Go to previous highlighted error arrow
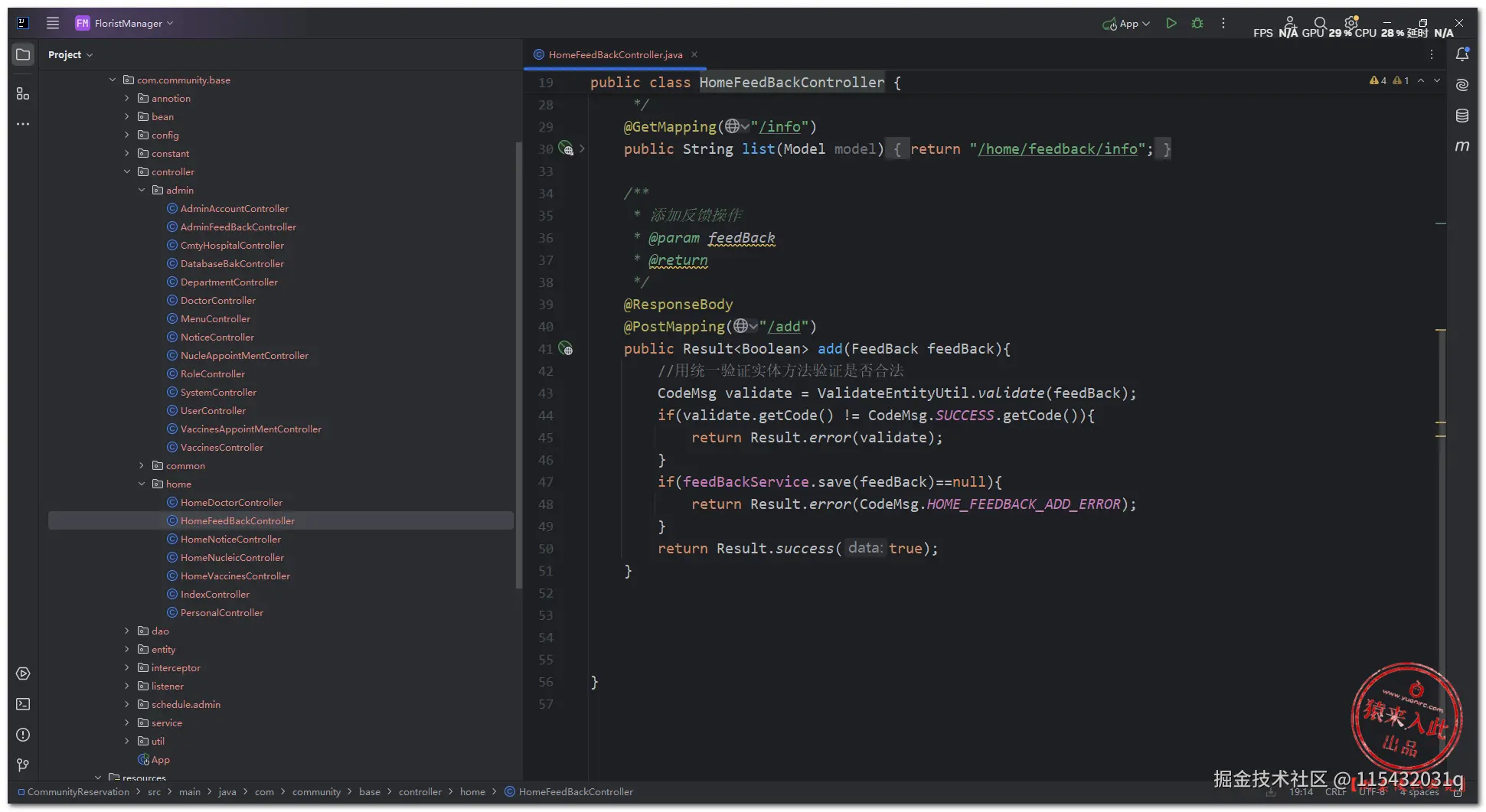Image resolution: width=1486 pixels, height=812 pixels. click(1421, 80)
